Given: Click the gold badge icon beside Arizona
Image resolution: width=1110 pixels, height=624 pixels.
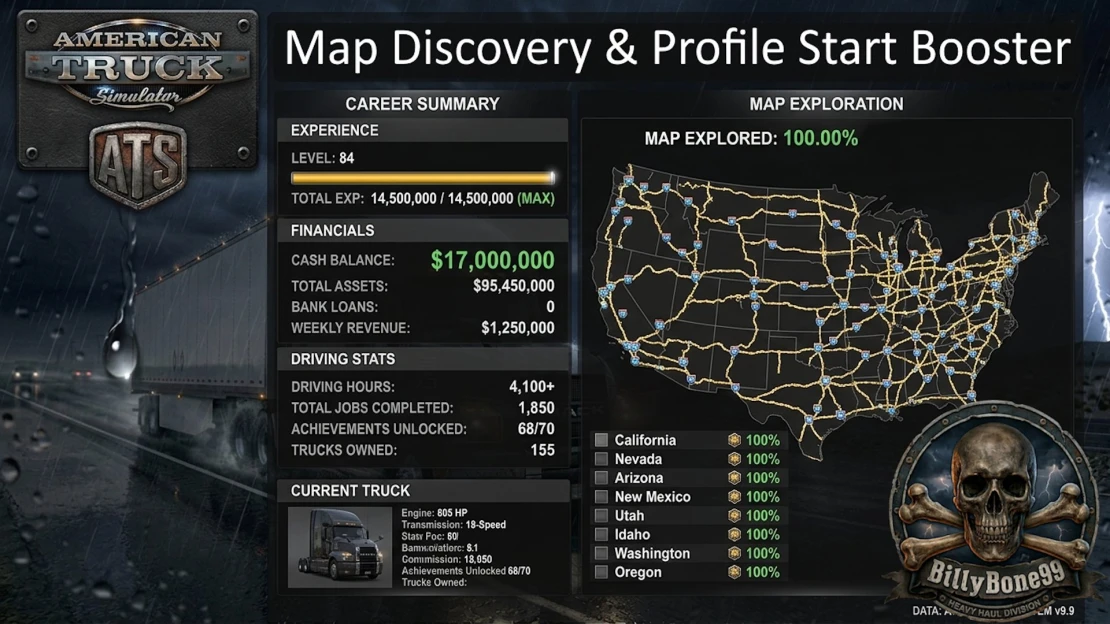Looking at the screenshot, I should click(x=734, y=478).
